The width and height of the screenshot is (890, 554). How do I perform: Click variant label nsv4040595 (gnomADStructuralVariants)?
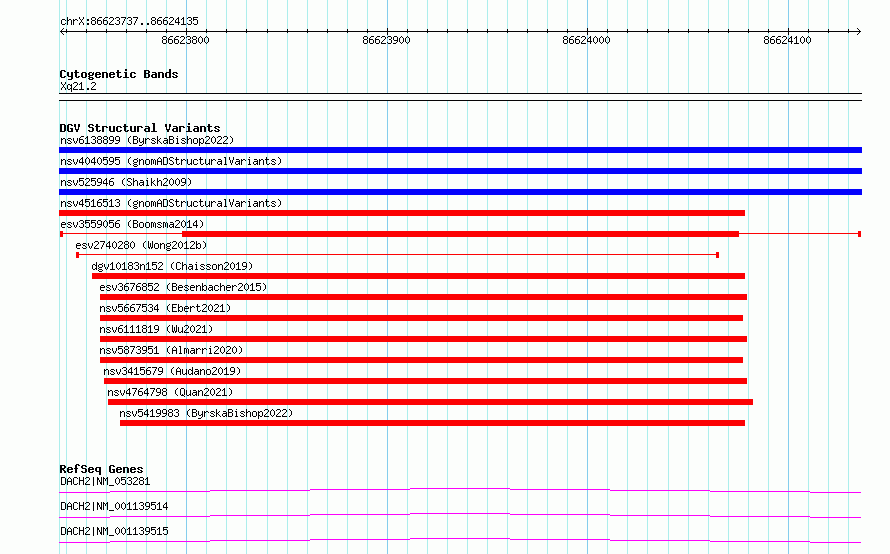point(171,161)
